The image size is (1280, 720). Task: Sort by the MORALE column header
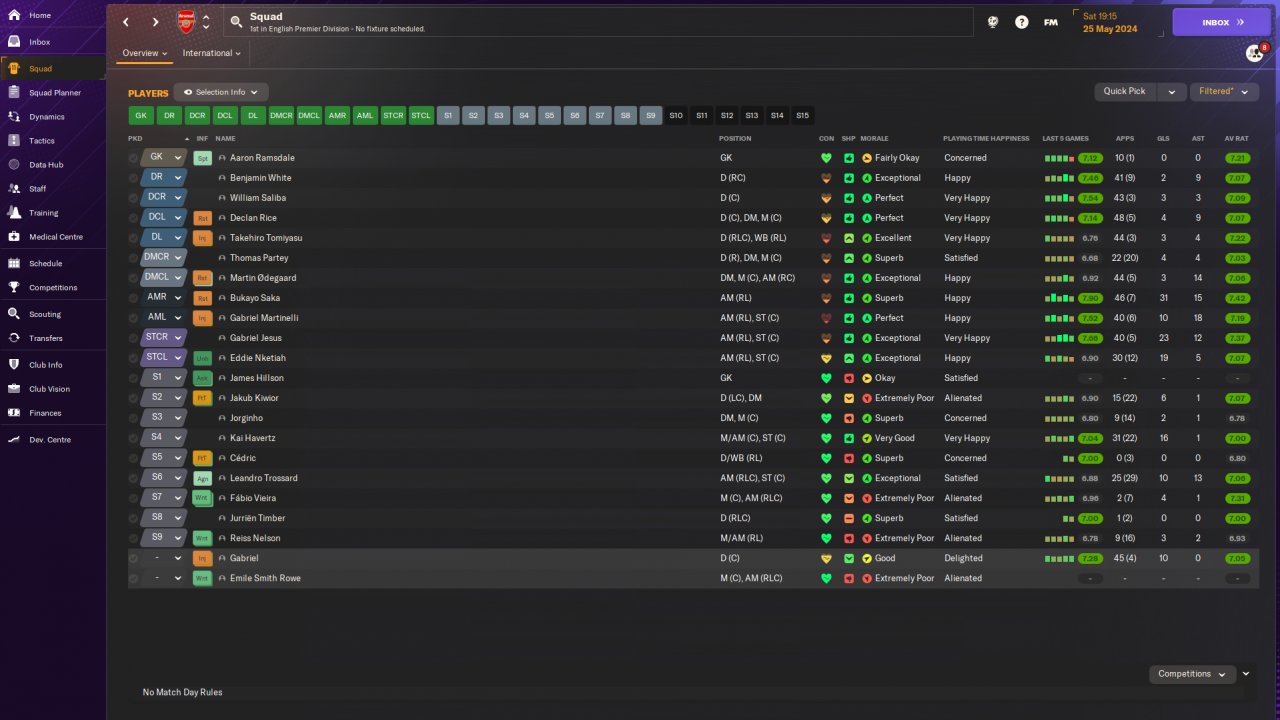pos(874,139)
